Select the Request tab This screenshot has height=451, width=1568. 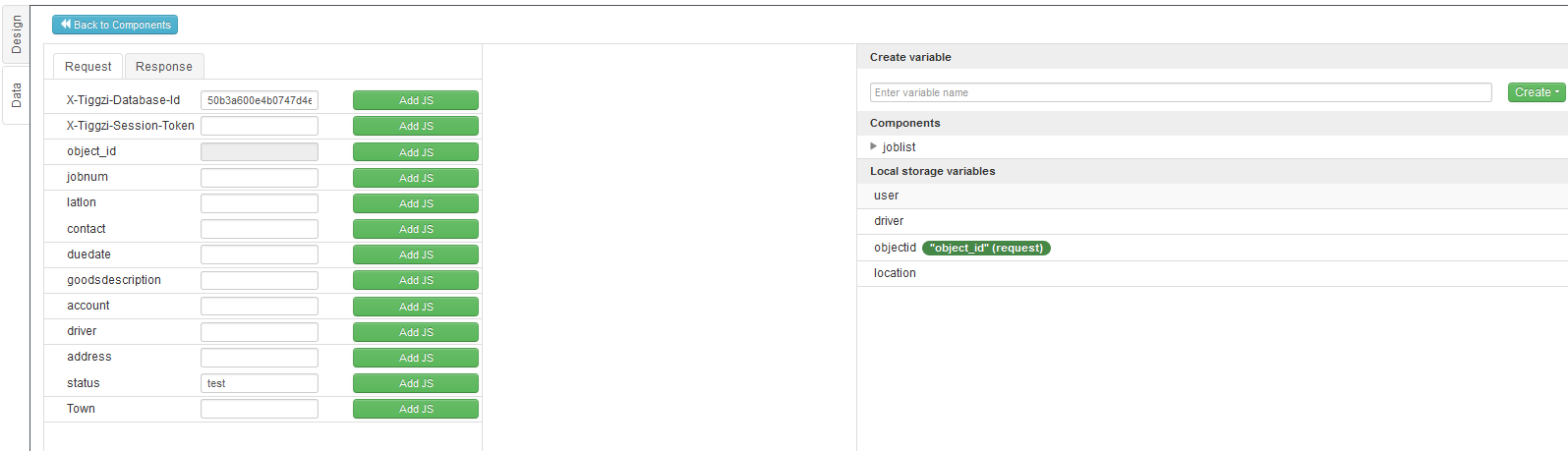click(87, 67)
